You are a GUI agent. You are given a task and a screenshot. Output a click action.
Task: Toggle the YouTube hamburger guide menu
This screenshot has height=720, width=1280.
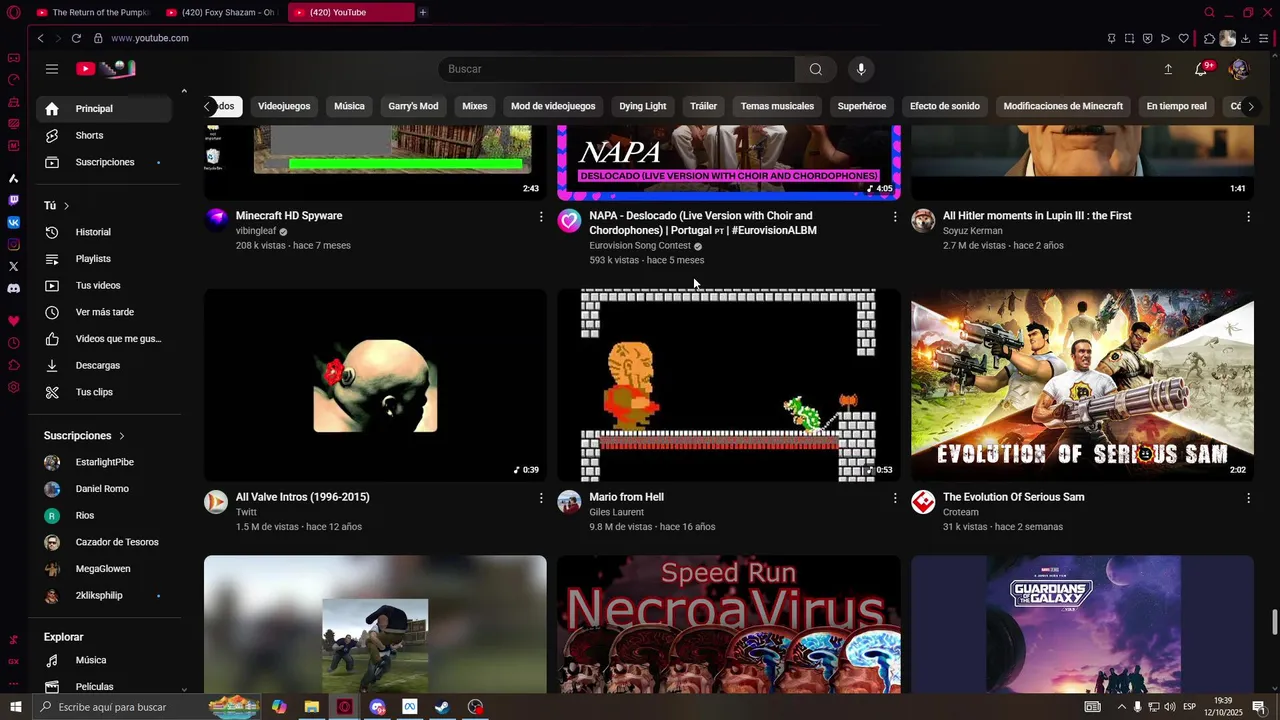click(52, 69)
